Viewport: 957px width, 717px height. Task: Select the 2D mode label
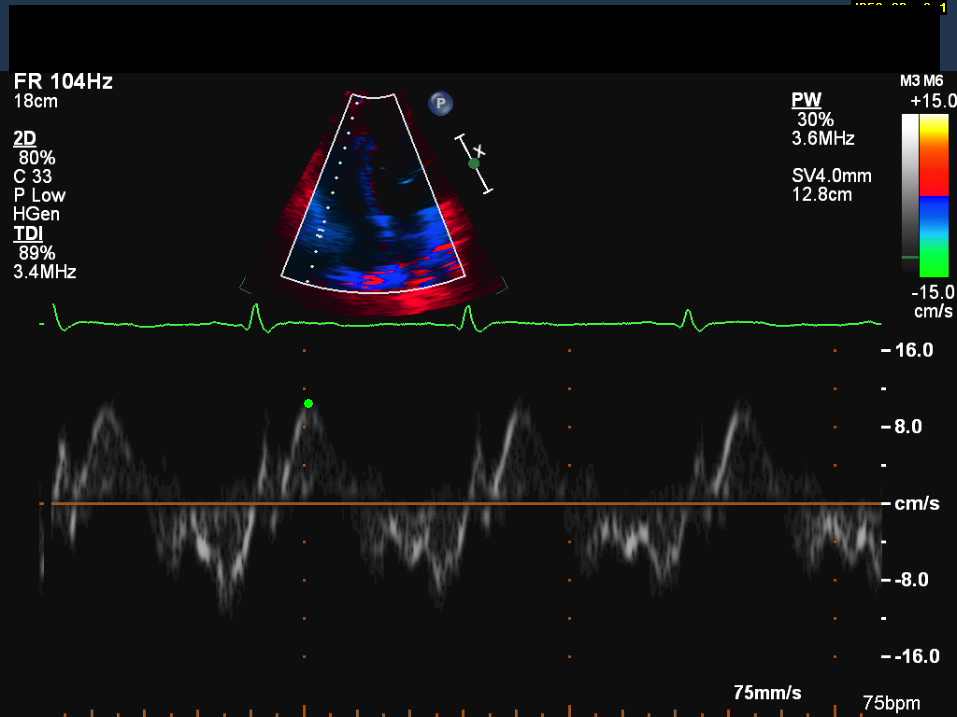tap(24, 138)
